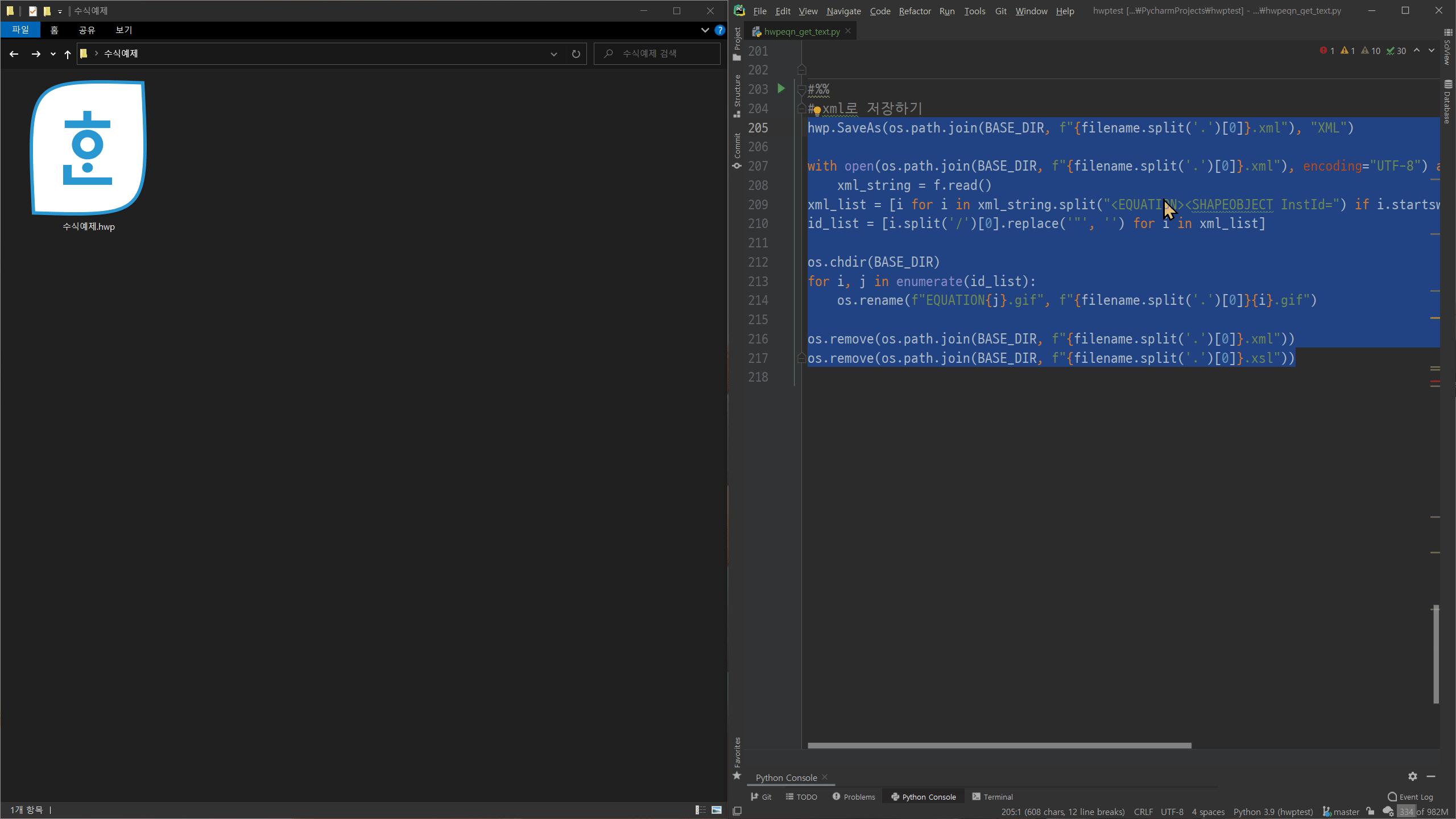The image size is (1456, 819).
Task: Go up one folder level in Explorer
Action: [68, 54]
